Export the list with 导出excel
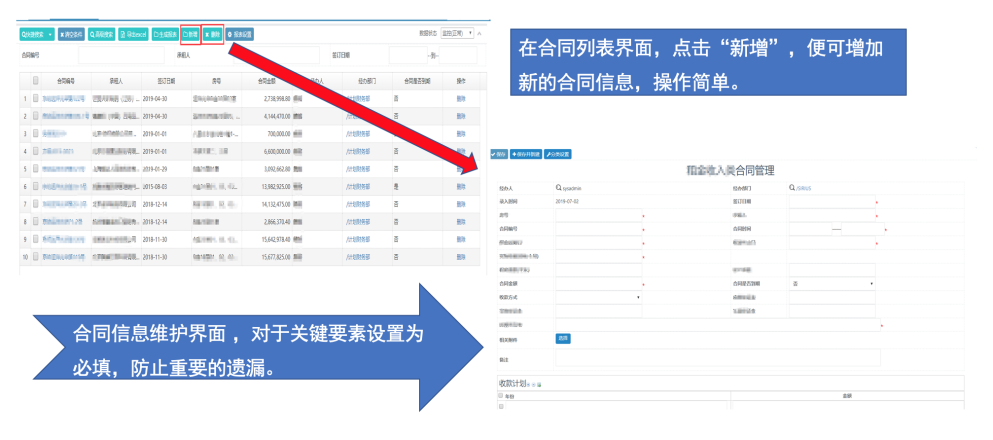 pyautogui.click(x=135, y=34)
